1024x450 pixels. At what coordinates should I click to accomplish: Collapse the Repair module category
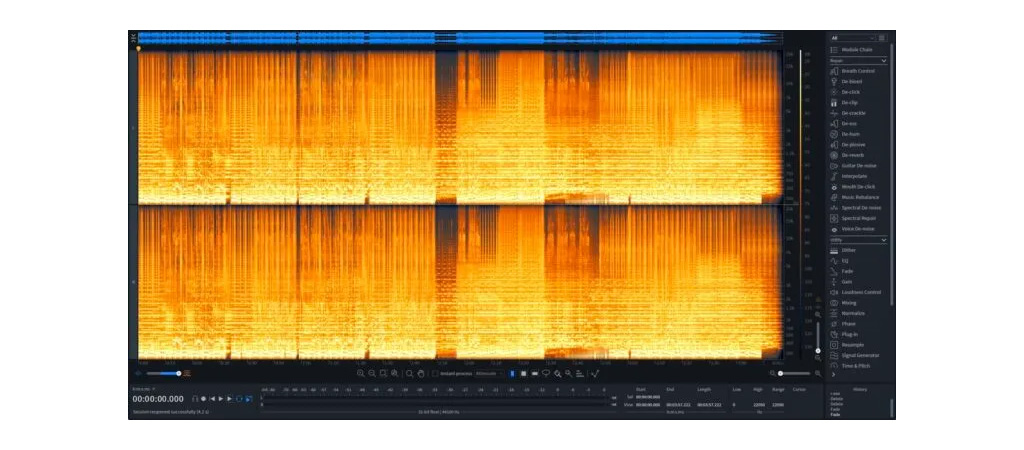[x=883, y=60]
